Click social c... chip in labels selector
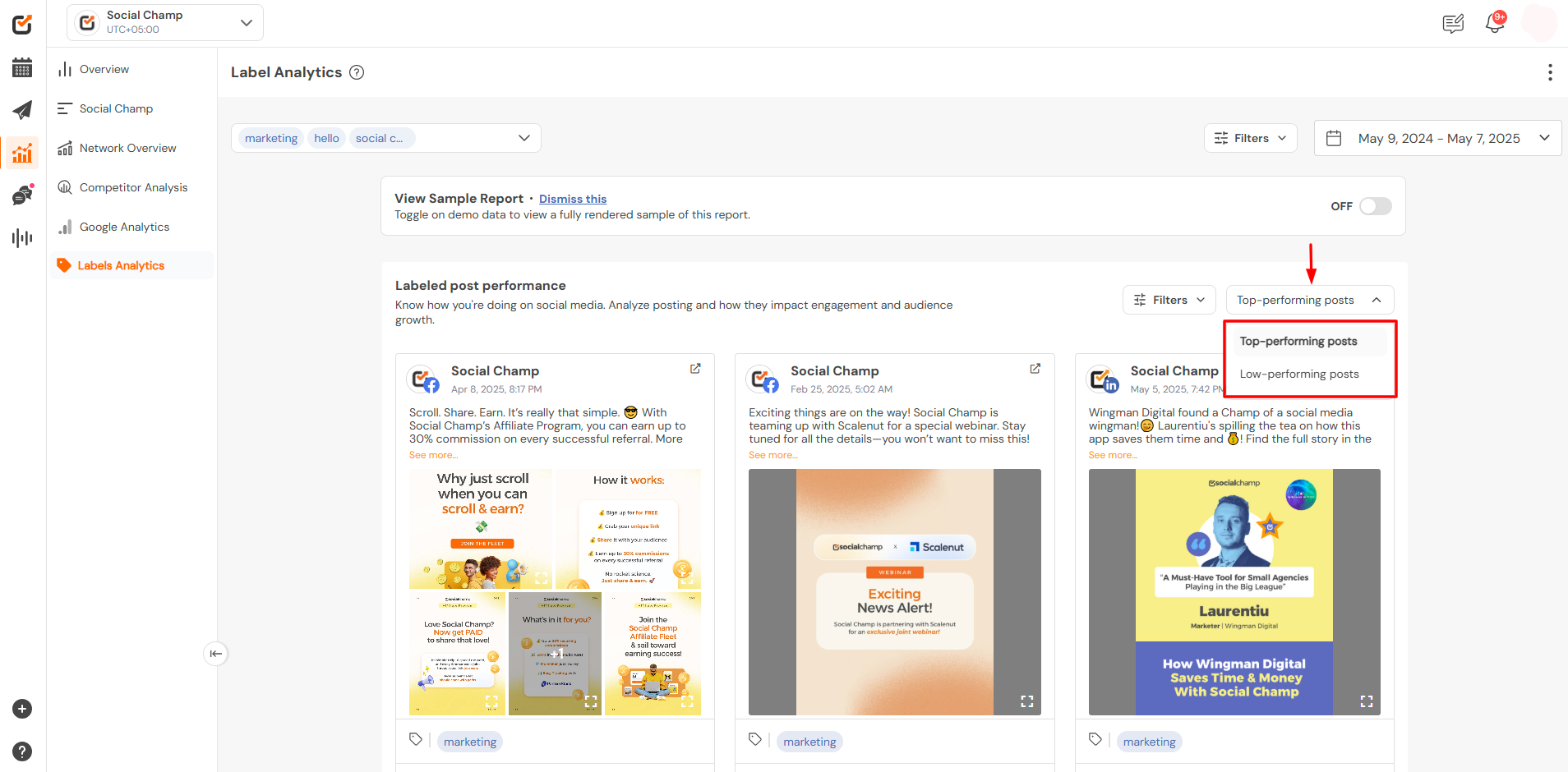Image resolution: width=1568 pixels, height=772 pixels. tap(382, 138)
